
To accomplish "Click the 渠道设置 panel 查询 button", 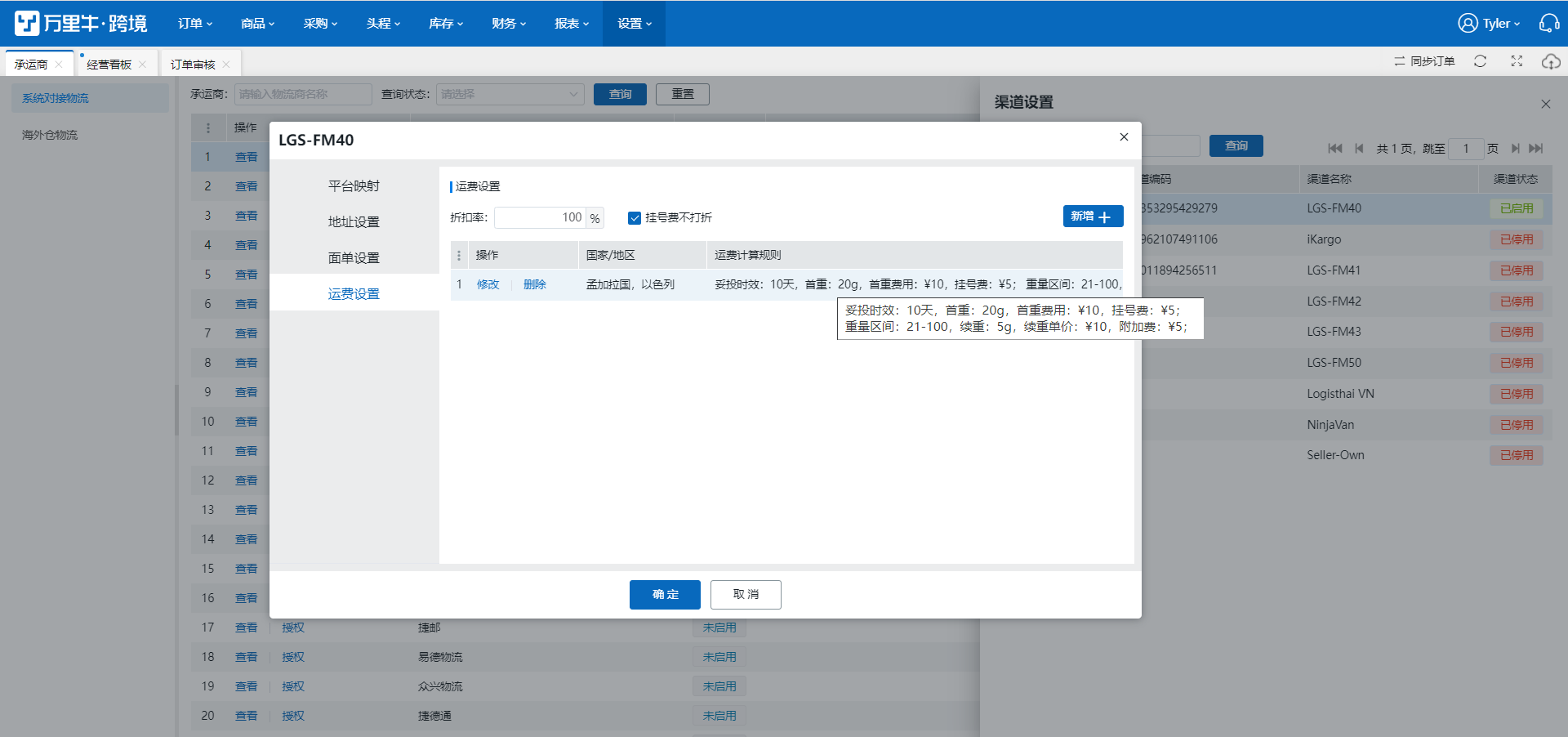I will click(1236, 145).
